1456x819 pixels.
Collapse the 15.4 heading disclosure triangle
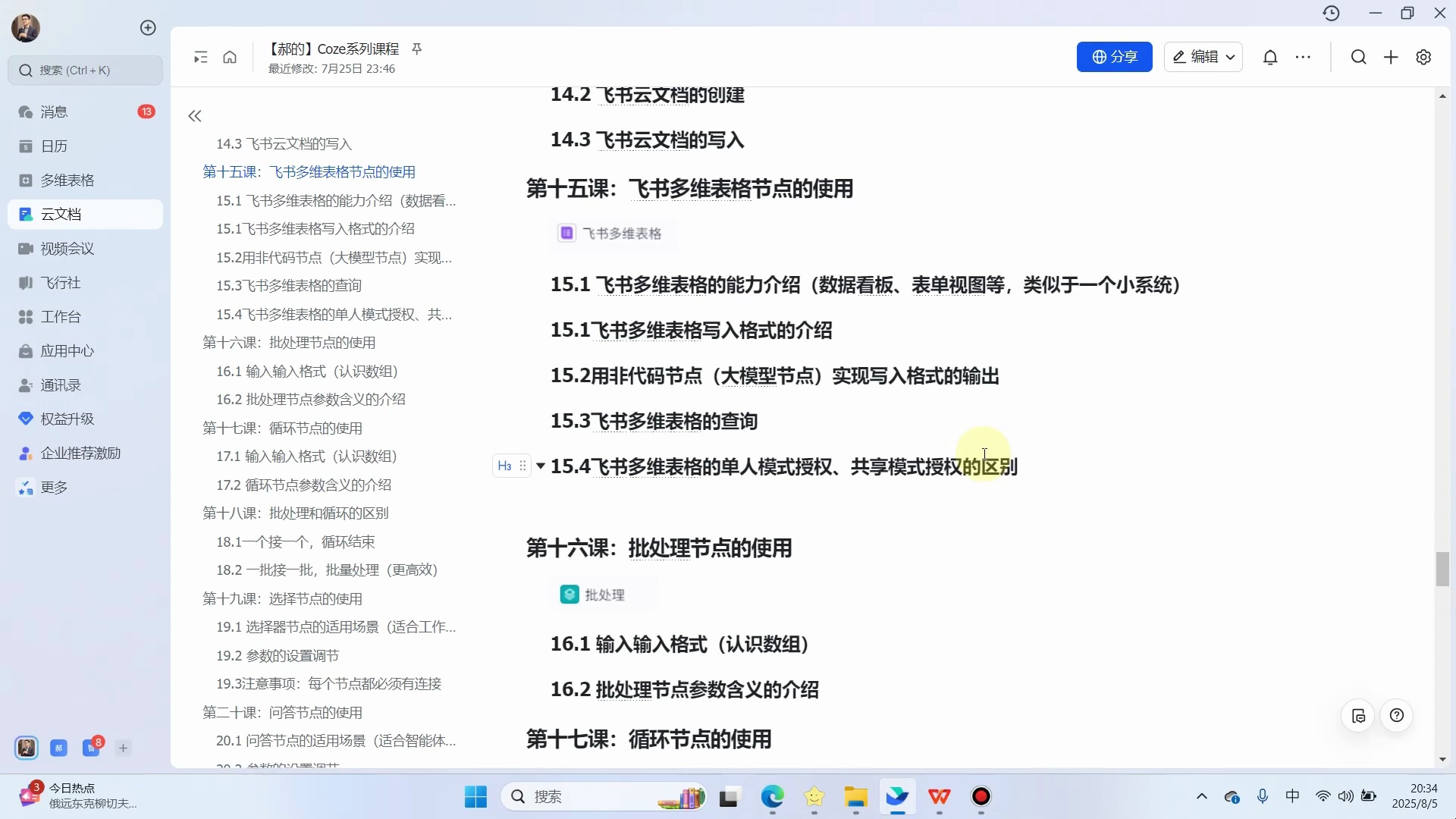click(541, 466)
